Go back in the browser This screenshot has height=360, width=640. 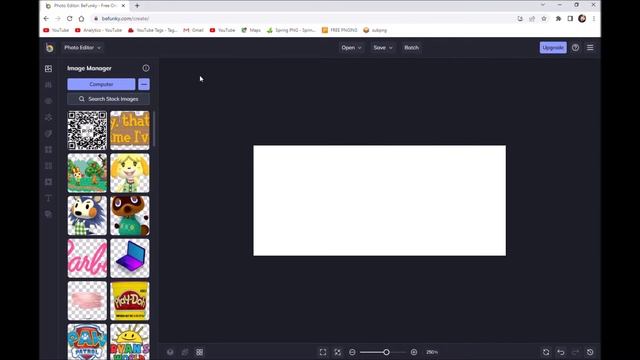(x=46, y=18)
